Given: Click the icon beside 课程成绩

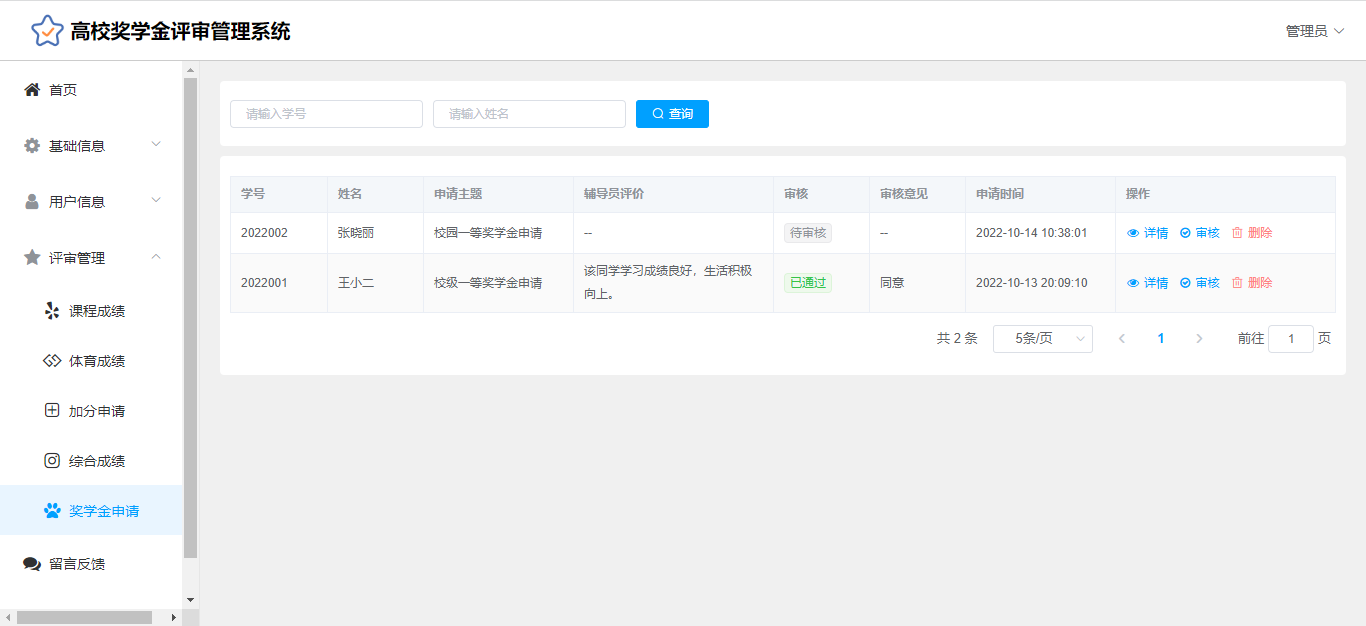Looking at the screenshot, I should pos(52,311).
